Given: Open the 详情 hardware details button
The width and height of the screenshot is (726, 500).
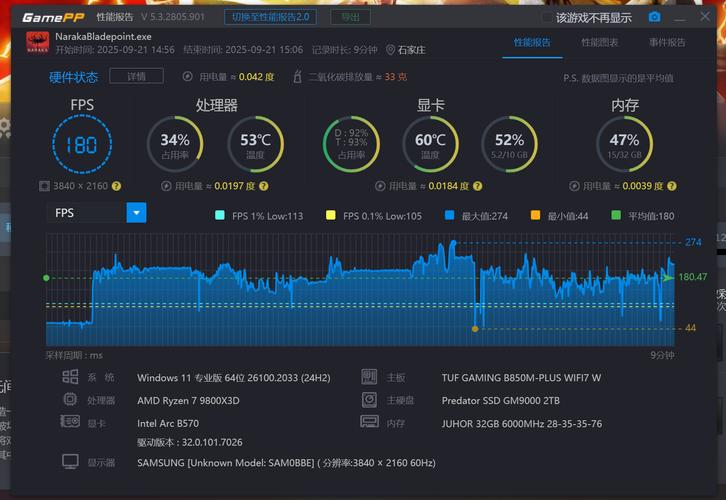Looking at the screenshot, I should point(137,76).
